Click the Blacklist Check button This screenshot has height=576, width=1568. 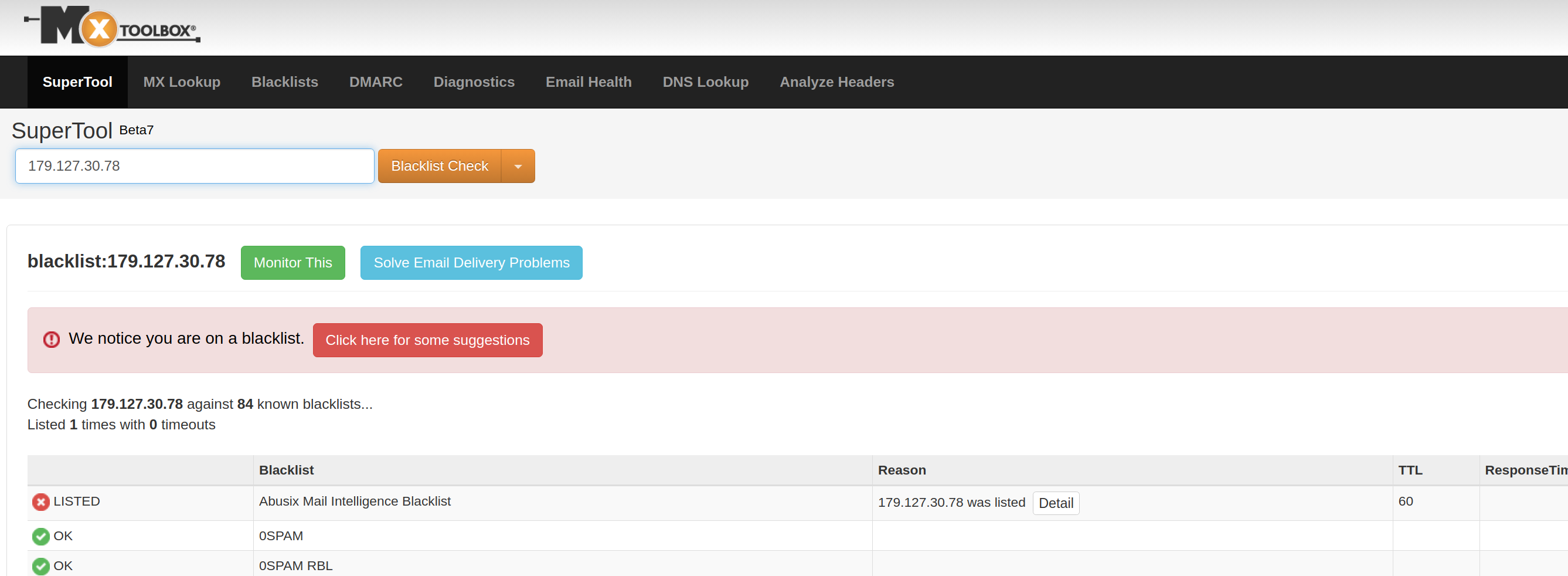pos(440,166)
